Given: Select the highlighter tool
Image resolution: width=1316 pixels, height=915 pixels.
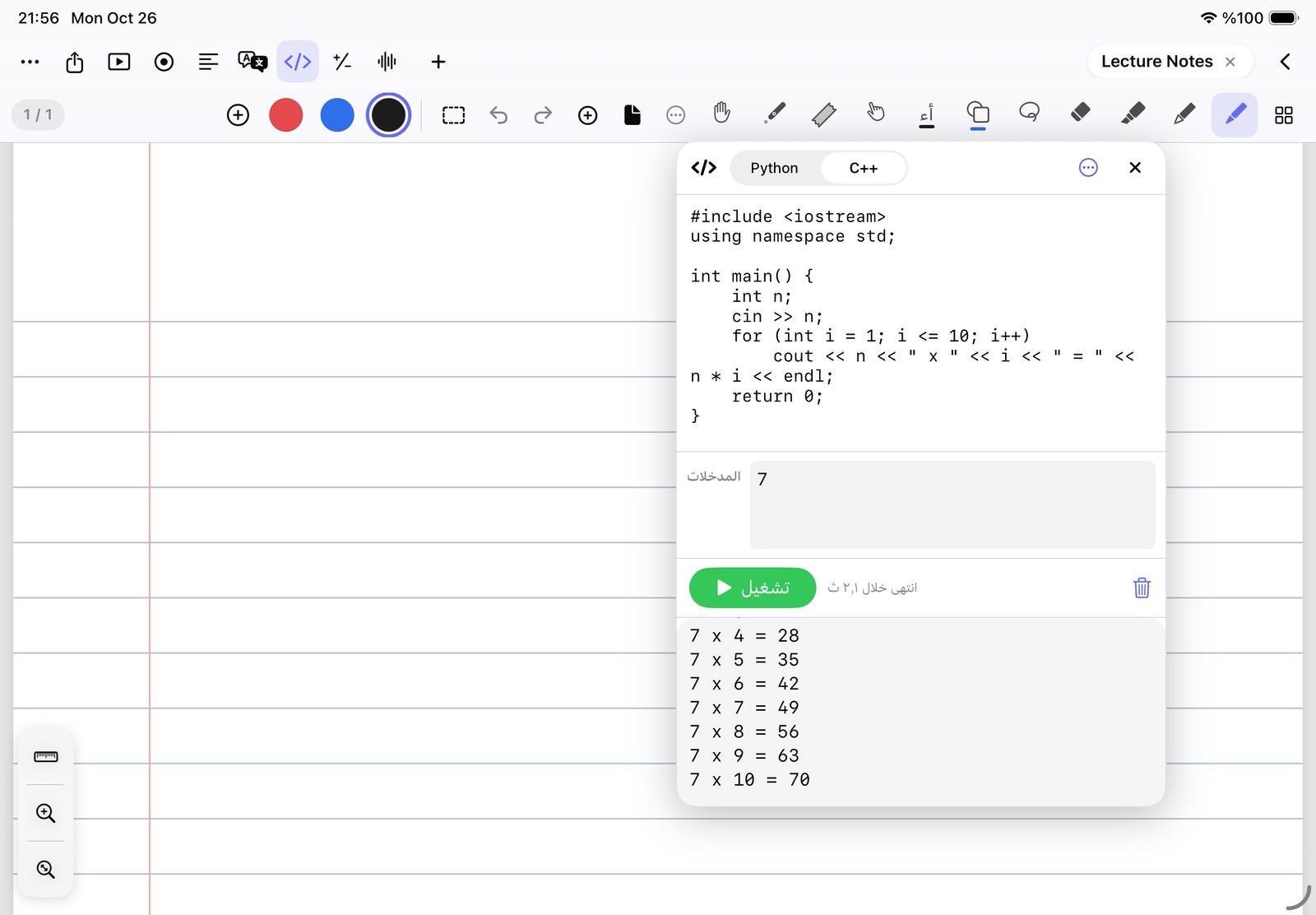Looking at the screenshot, I should [1133, 114].
